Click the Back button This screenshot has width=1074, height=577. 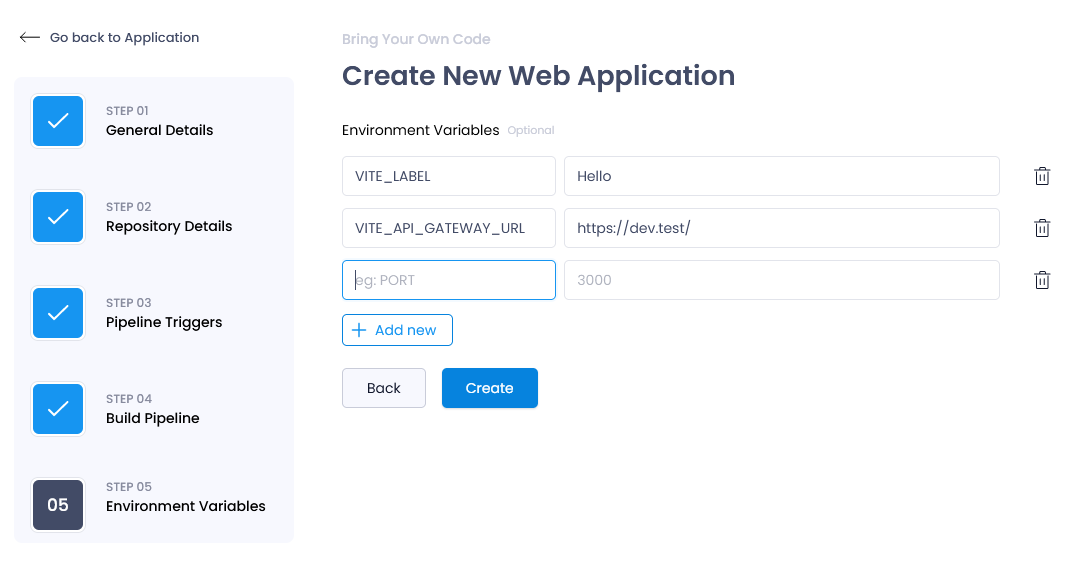point(384,388)
